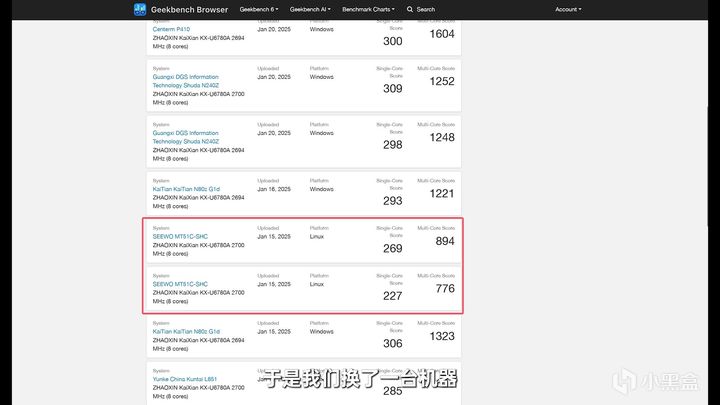Viewport: 720px width, 405px height.
Task: Click the multi-core score 894
Action: coord(445,241)
